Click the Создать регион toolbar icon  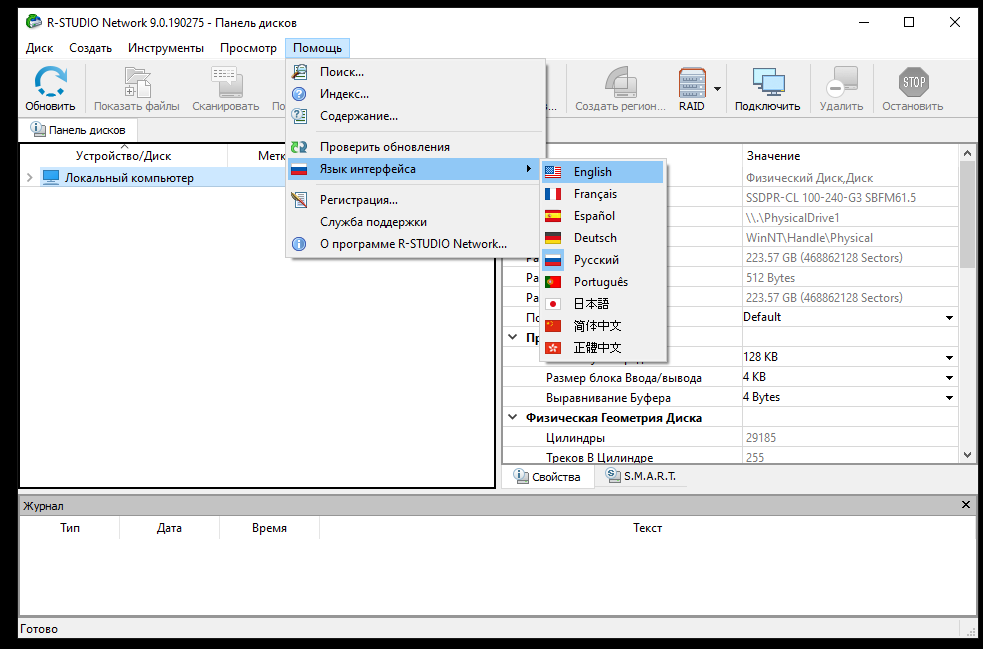[621, 88]
